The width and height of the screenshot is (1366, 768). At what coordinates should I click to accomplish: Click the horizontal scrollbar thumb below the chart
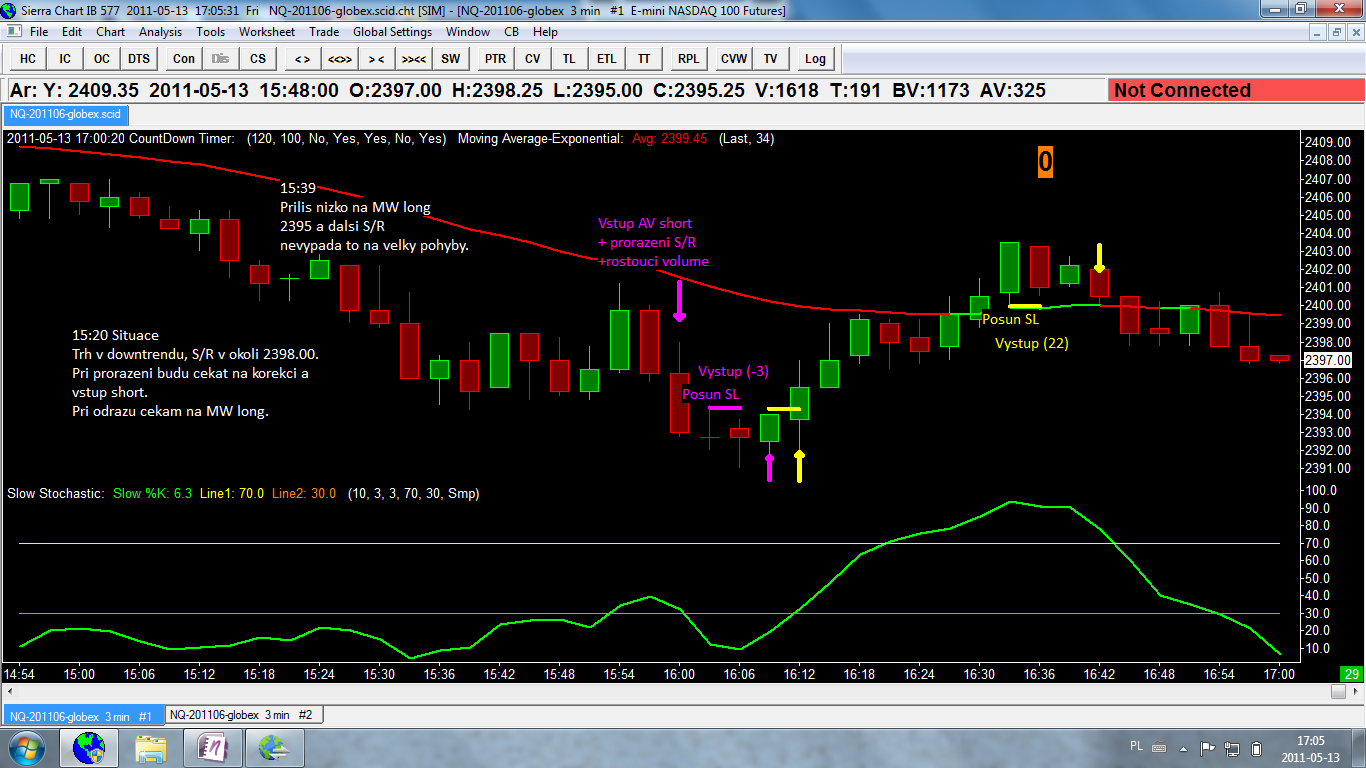point(1339,691)
